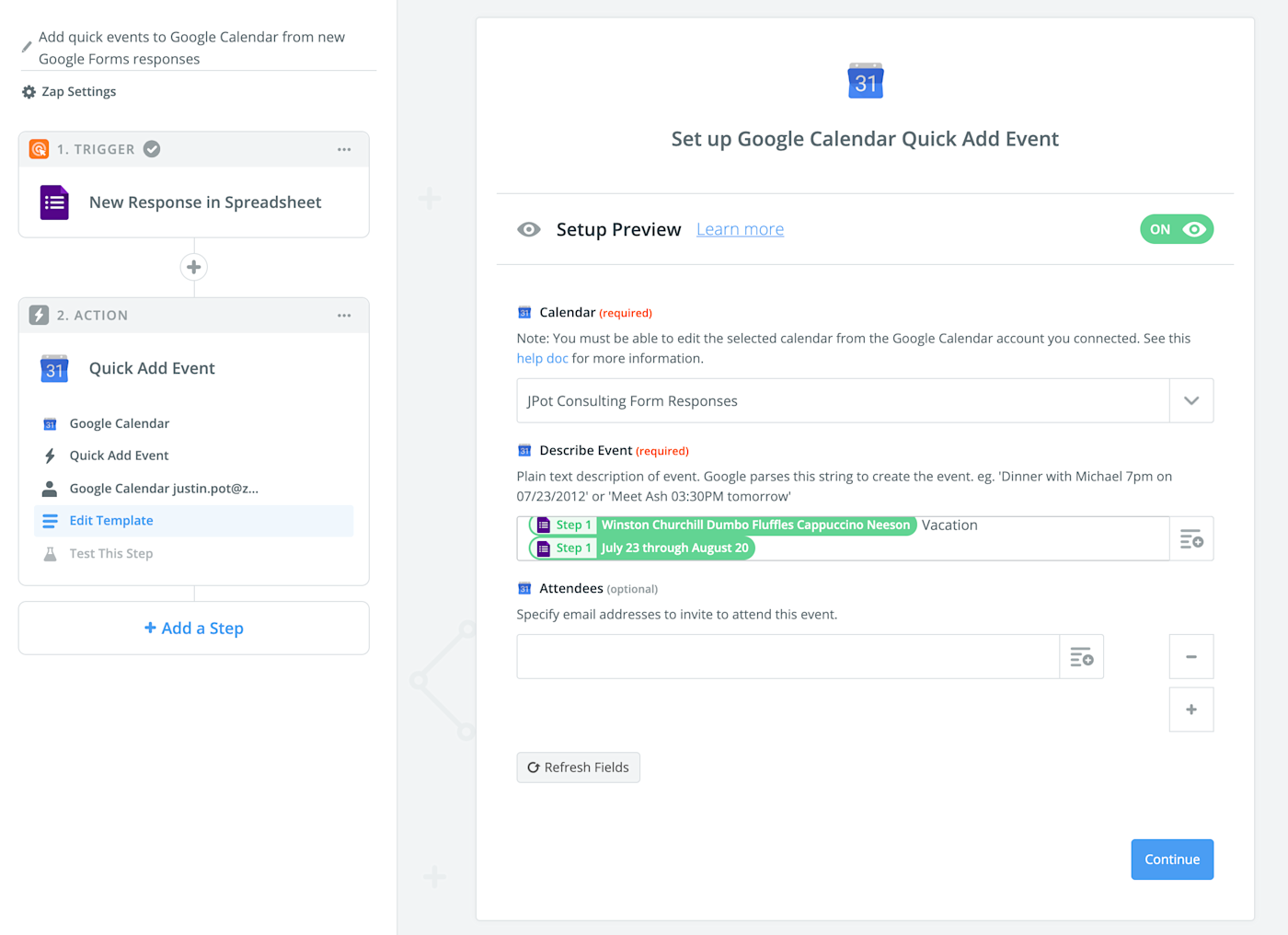Open the Trigger step options menu
The image size is (1288, 935).
click(344, 149)
